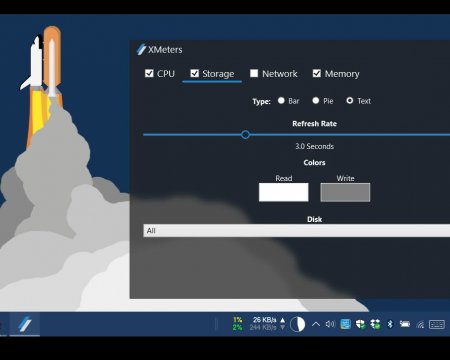Switch to the Memory tab label
This screenshot has width=450, height=360.
(342, 74)
